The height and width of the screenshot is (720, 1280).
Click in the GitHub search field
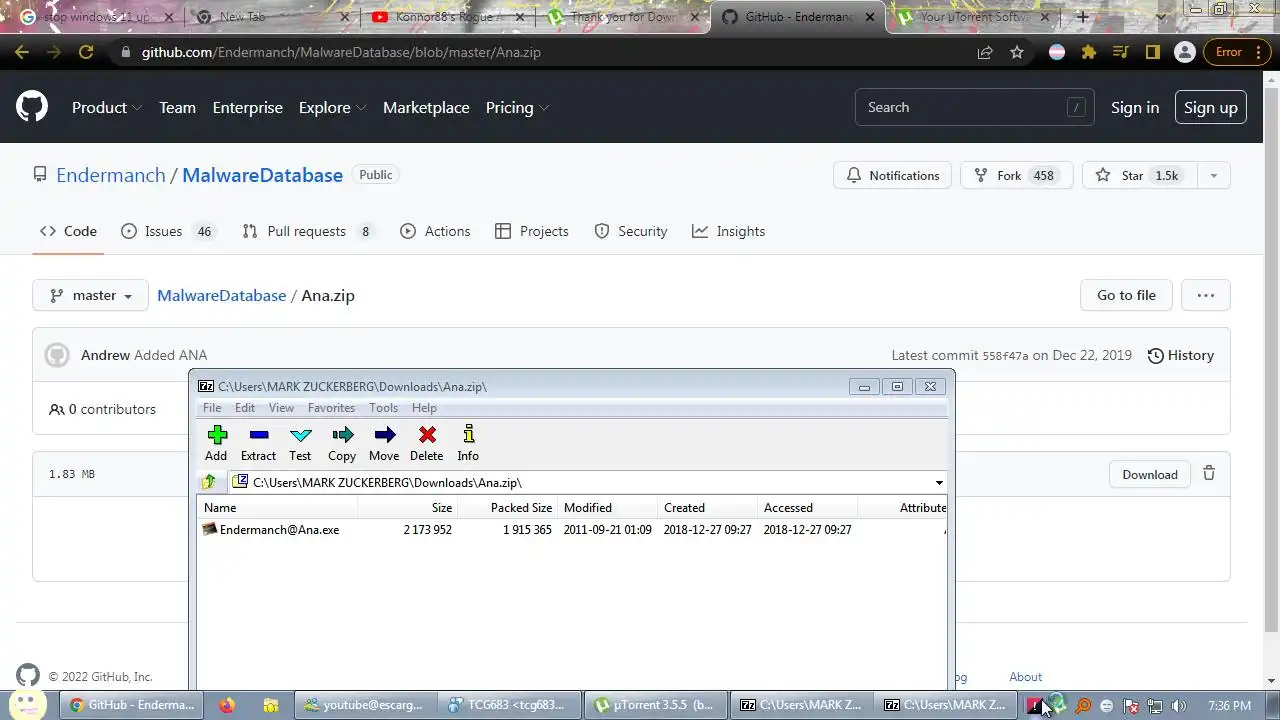pos(974,107)
